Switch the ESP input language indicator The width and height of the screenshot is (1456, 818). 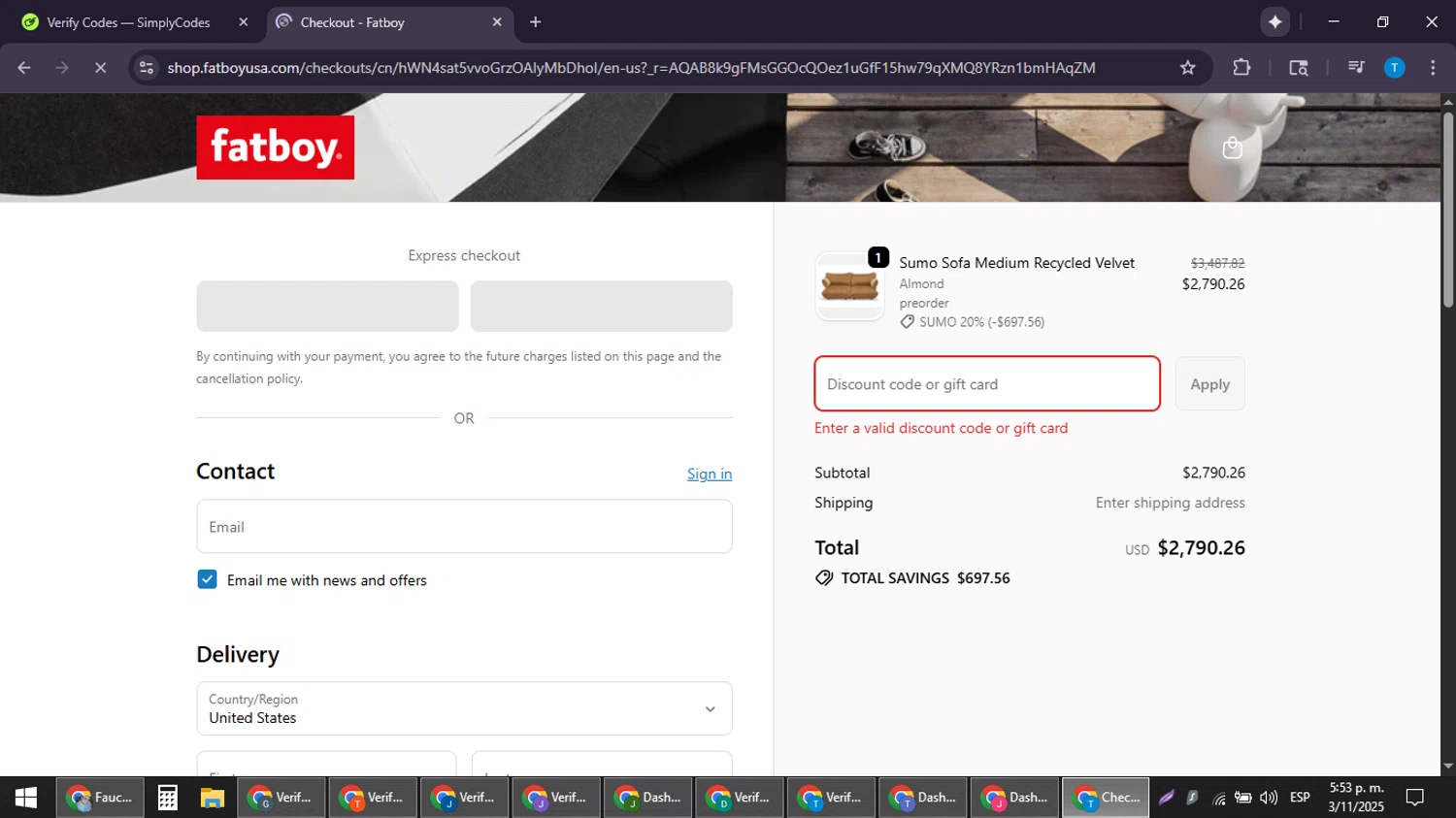(1300, 798)
